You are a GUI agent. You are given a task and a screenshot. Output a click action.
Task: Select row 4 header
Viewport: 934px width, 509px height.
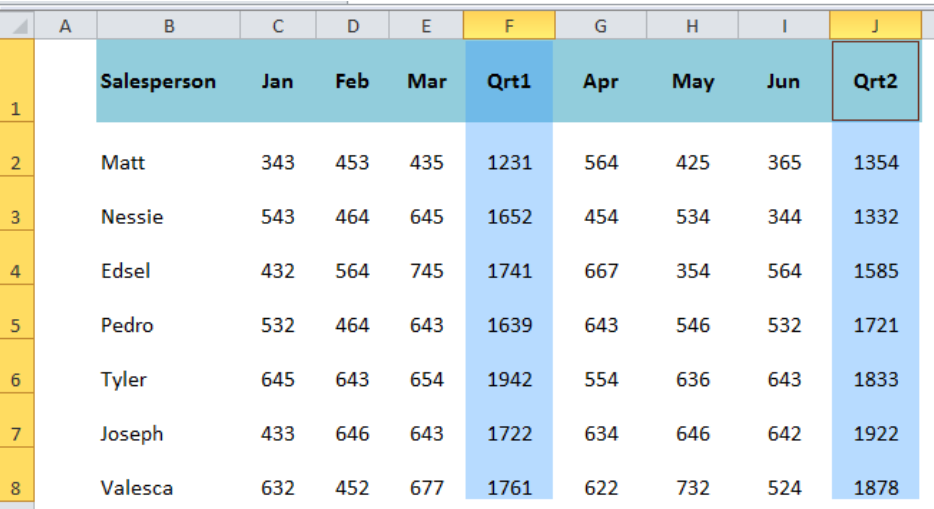[17, 258]
